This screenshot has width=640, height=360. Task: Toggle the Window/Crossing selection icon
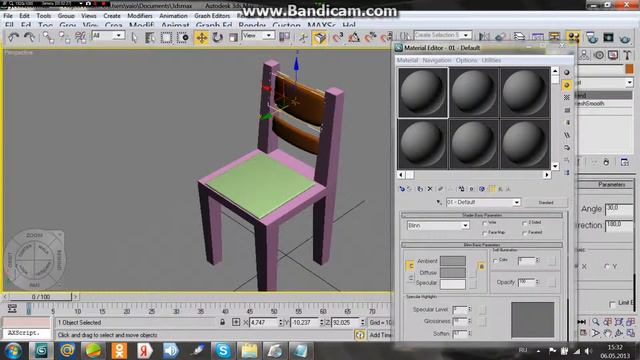coord(182,38)
